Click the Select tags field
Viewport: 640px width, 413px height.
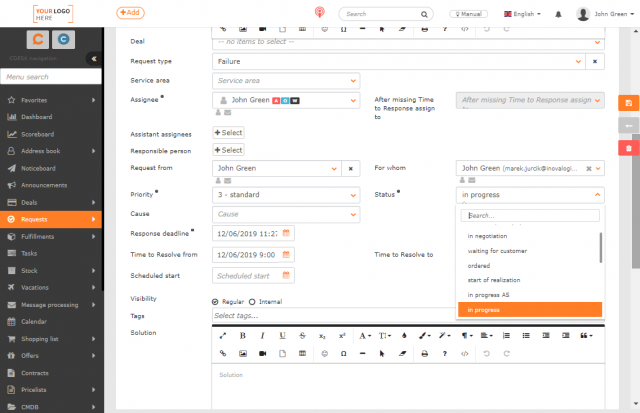(333, 315)
